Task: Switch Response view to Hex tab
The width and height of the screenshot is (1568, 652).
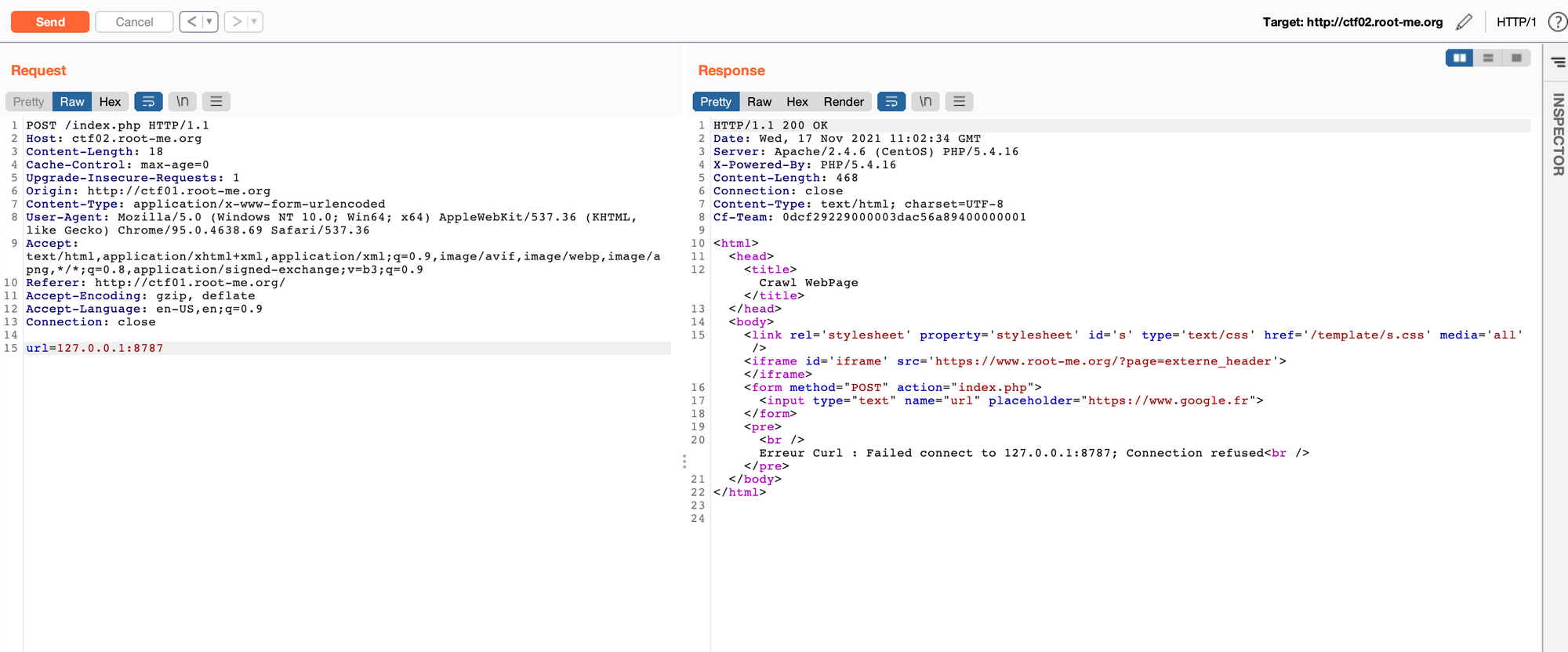Action: tap(797, 102)
